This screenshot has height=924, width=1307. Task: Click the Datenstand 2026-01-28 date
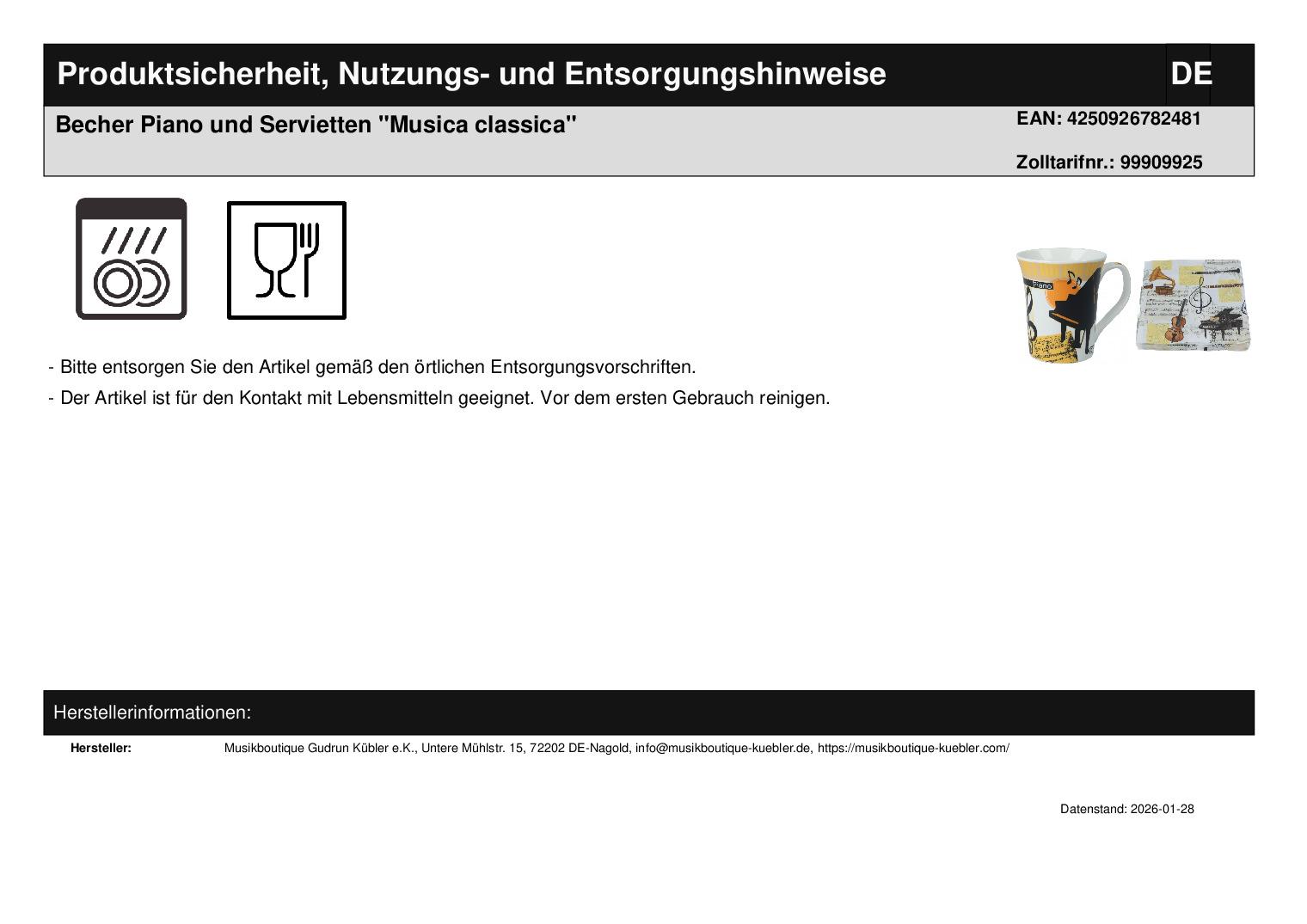coord(1126,809)
